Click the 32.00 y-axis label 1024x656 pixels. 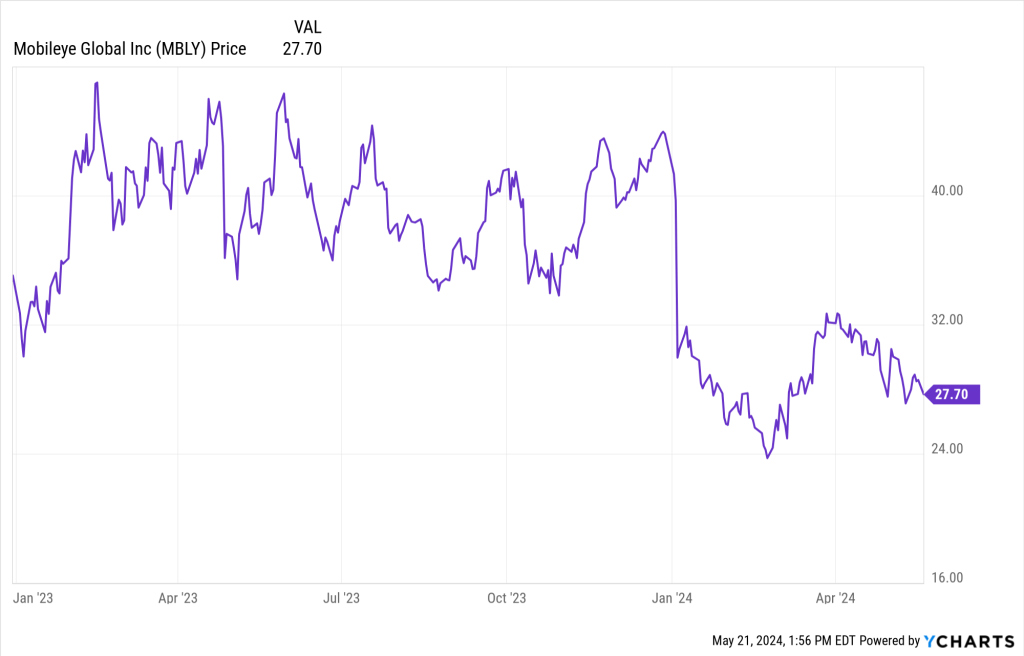946,320
